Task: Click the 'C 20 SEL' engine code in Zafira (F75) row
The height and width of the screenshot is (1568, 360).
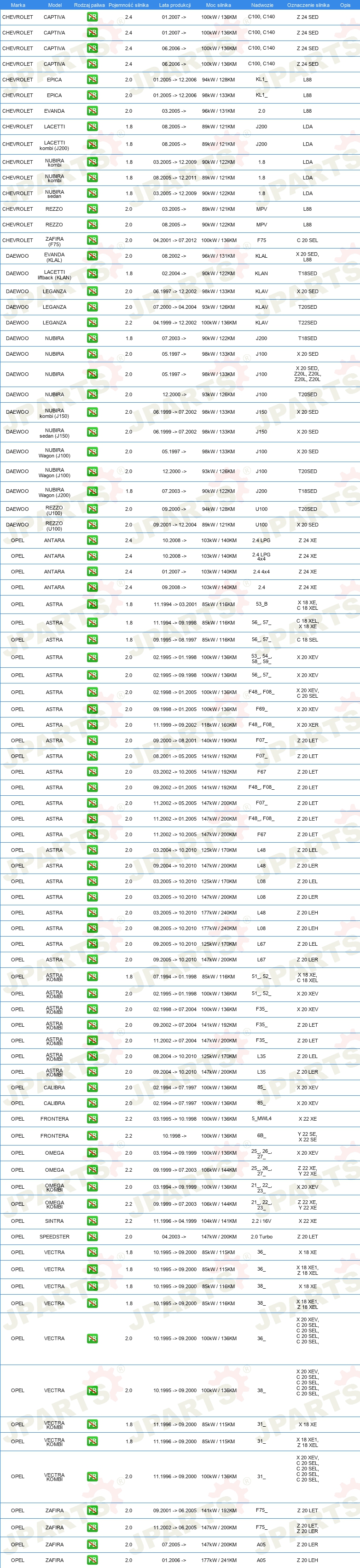Action: pyautogui.click(x=308, y=240)
